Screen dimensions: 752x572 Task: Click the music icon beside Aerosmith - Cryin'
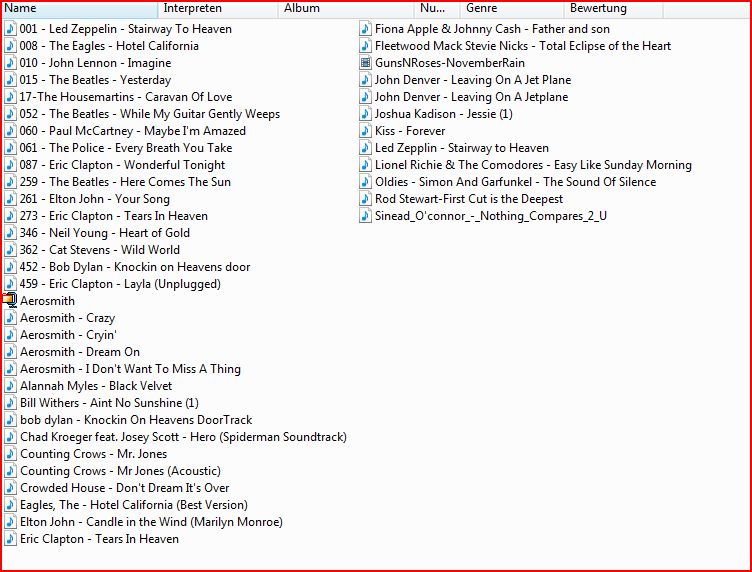click(10, 335)
